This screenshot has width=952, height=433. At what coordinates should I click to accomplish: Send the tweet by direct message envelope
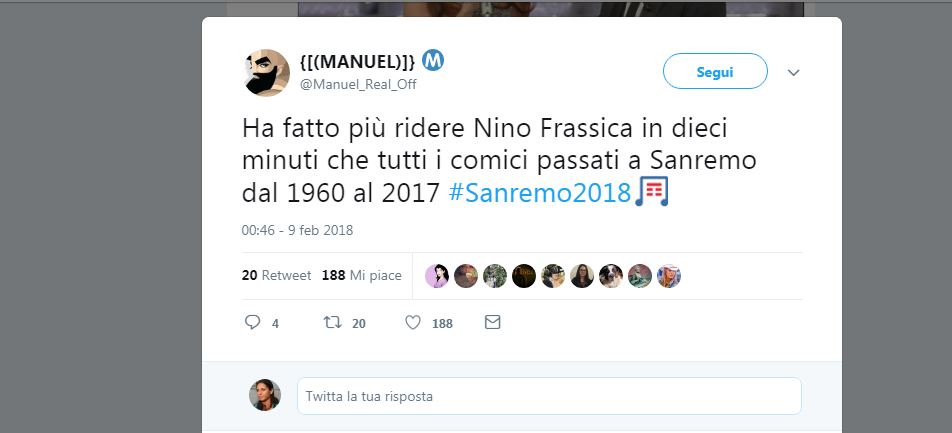coord(492,322)
